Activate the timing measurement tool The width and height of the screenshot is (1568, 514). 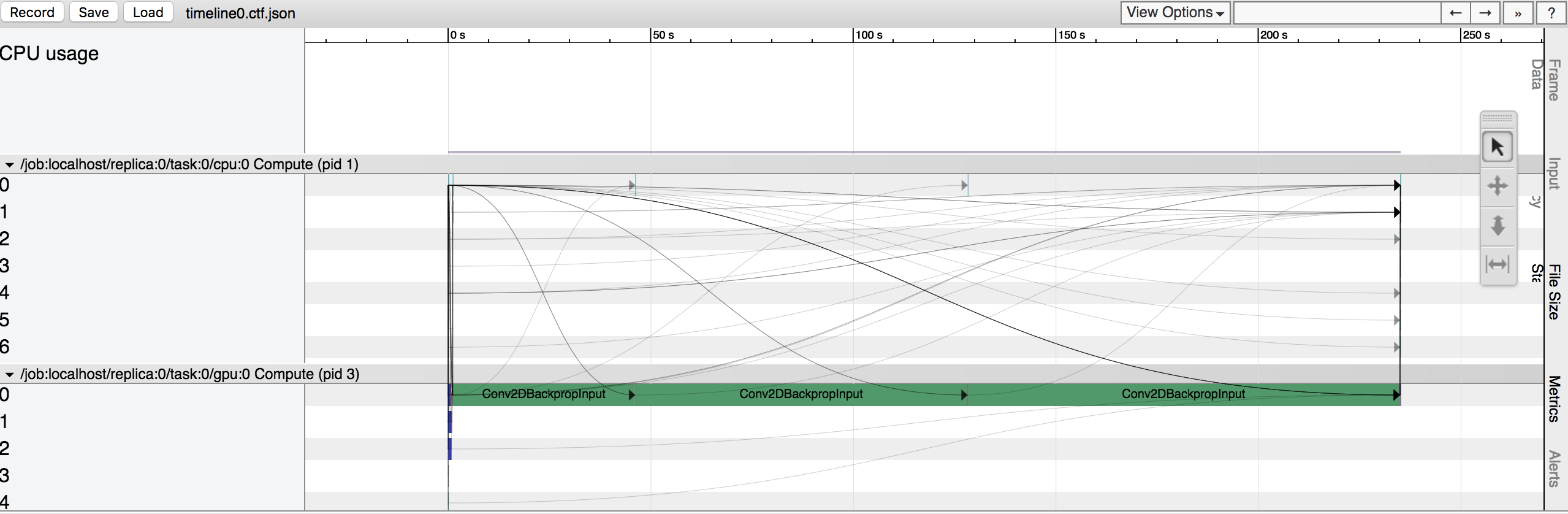(x=1497, y=264)
